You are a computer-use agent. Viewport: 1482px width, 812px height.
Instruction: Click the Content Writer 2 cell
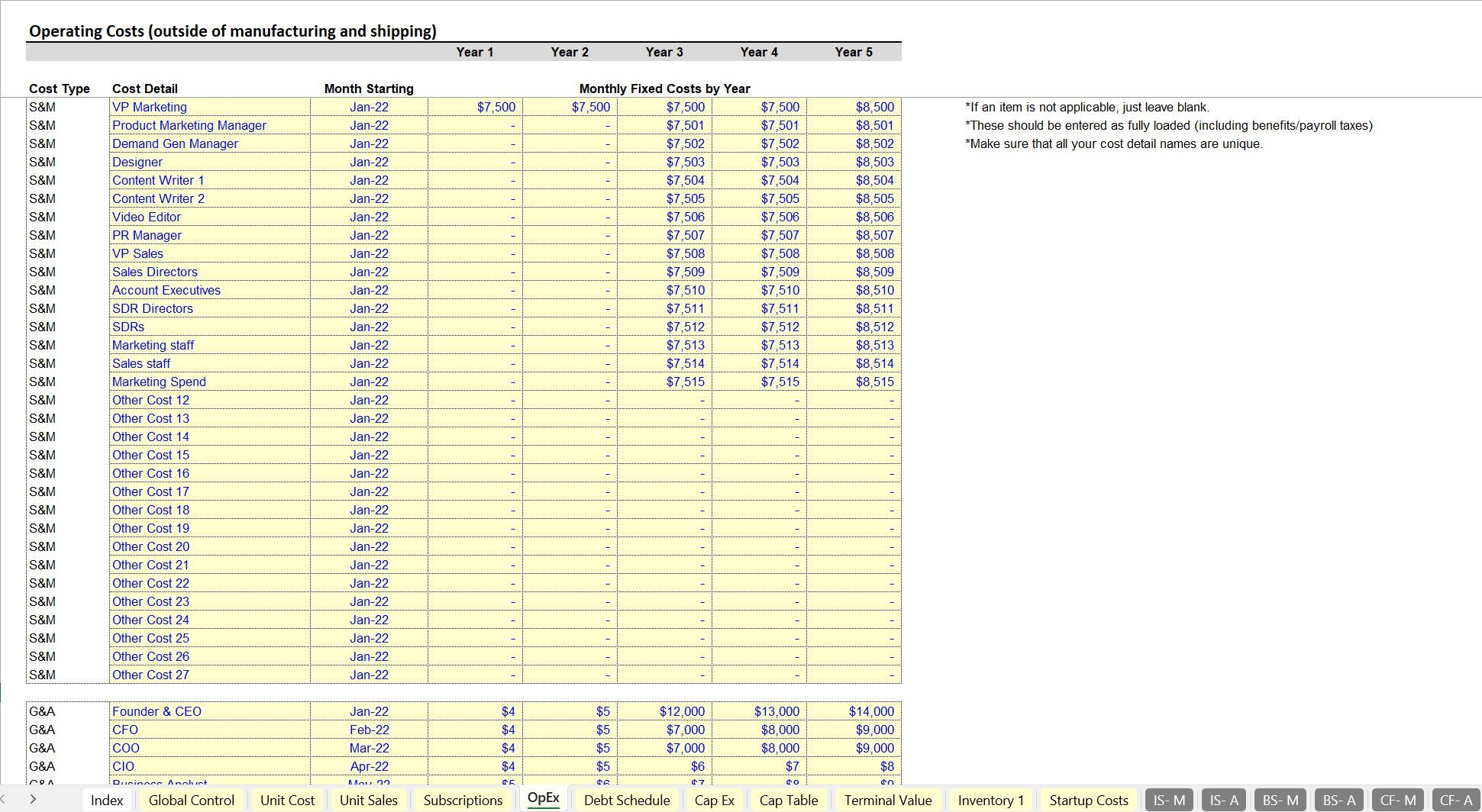coord(209,198)
